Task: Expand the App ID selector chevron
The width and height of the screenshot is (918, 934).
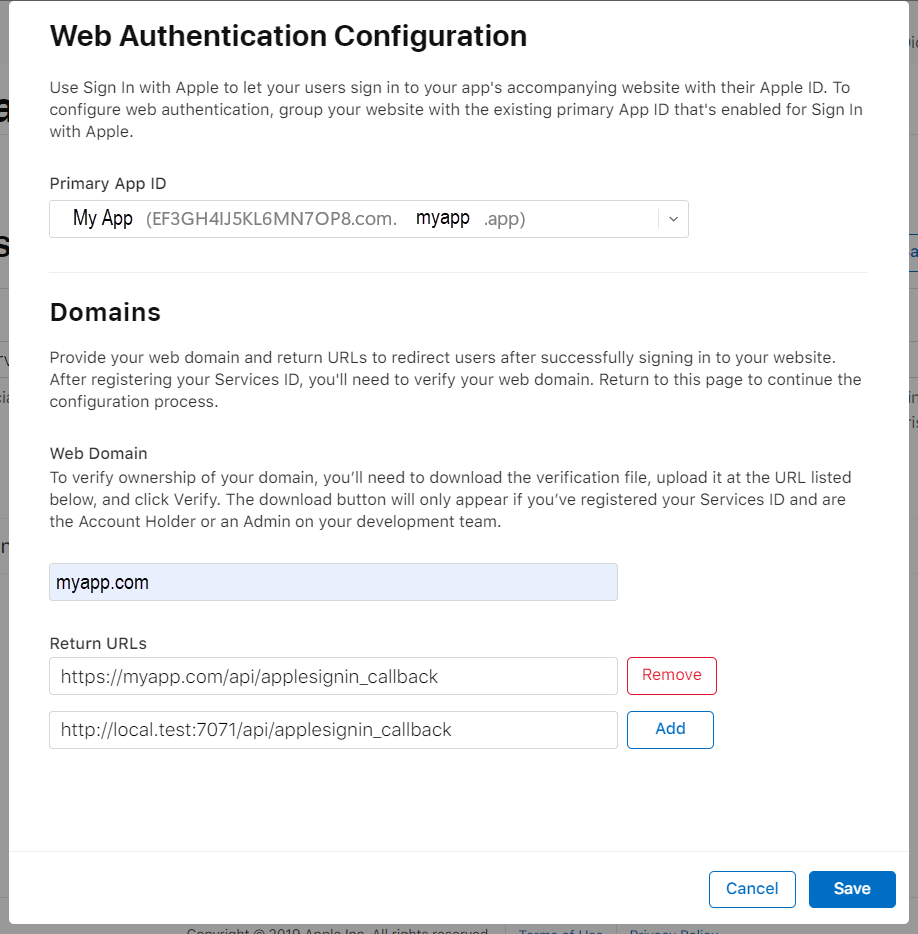Action: click(x=673, y=218)
